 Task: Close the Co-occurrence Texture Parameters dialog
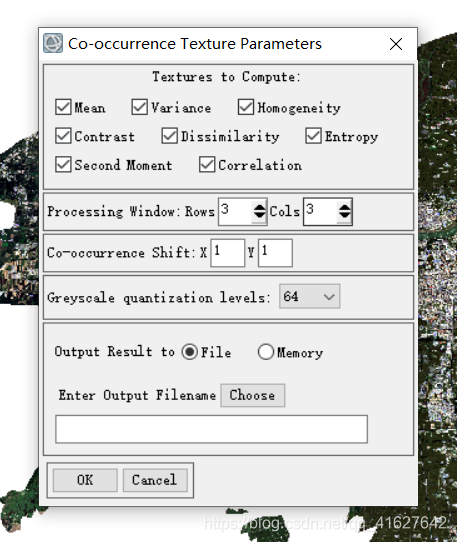pyautogui.click(x=396, y=44)
